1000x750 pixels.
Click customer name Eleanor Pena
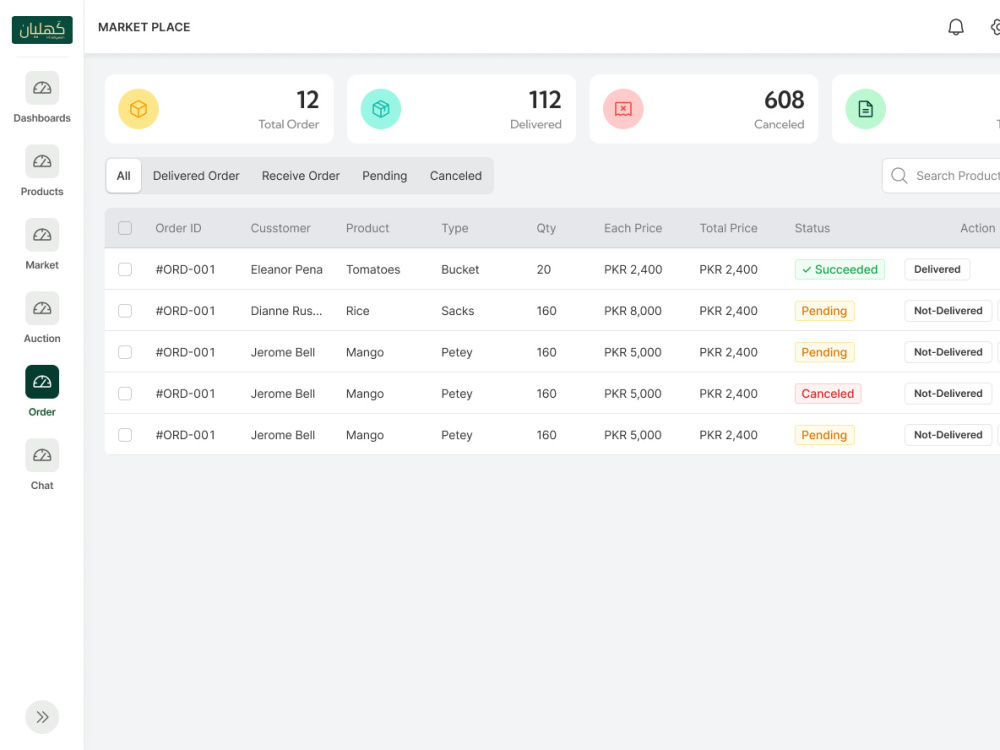[286, 269]
